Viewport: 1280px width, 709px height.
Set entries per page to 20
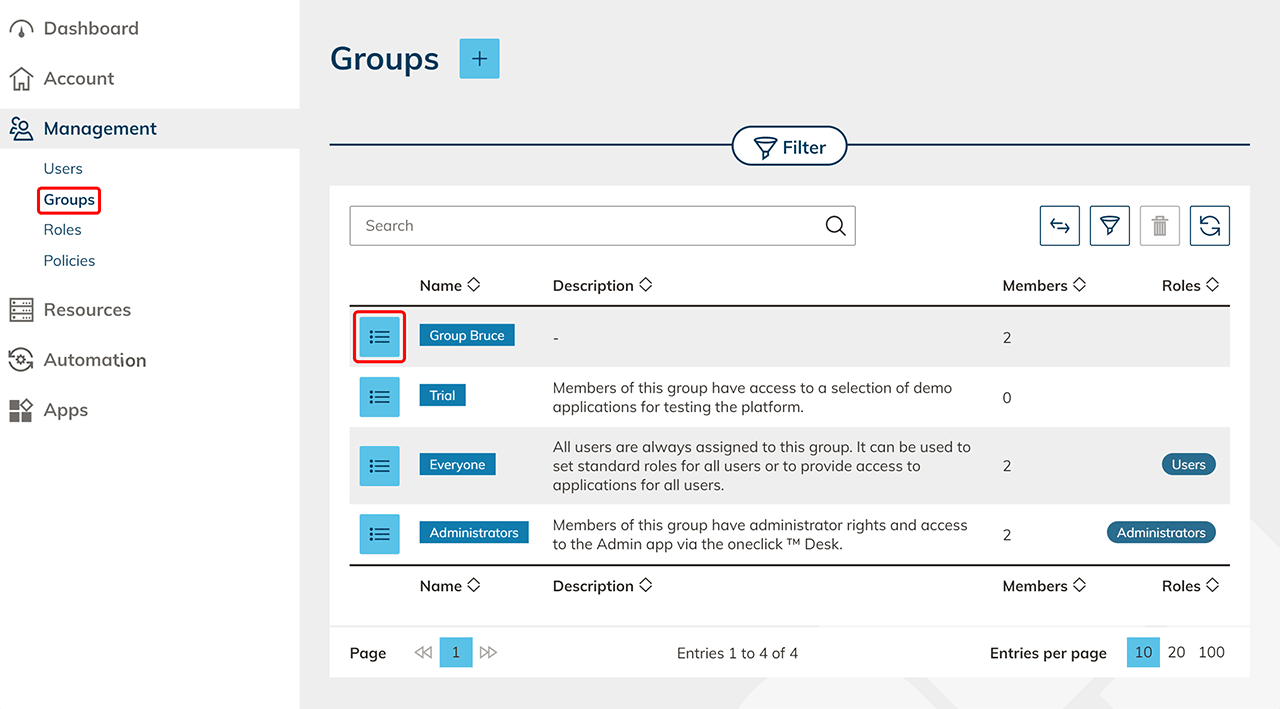pos(1176,652)
